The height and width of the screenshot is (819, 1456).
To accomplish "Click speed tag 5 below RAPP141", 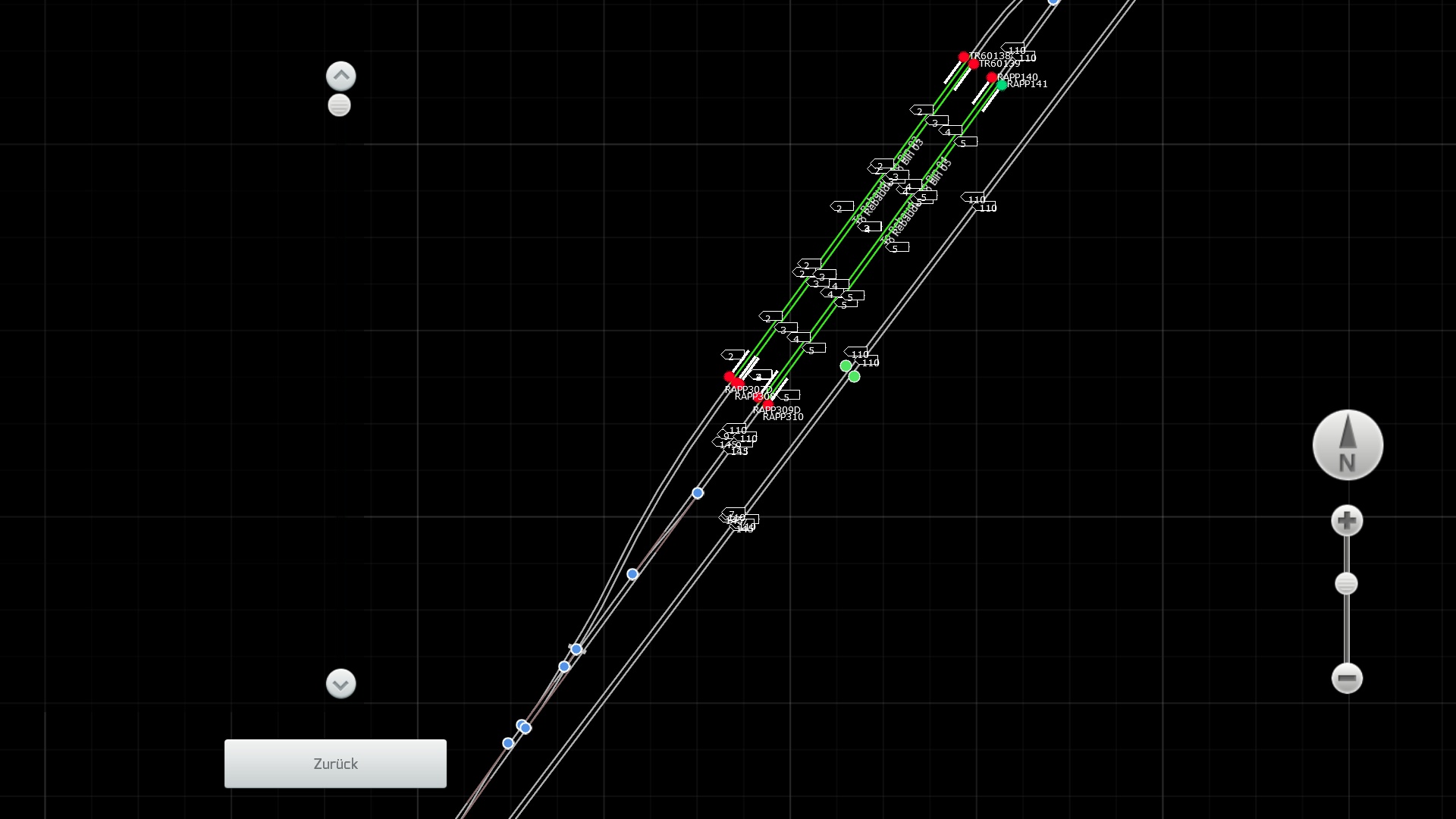I will pos(965,143).
